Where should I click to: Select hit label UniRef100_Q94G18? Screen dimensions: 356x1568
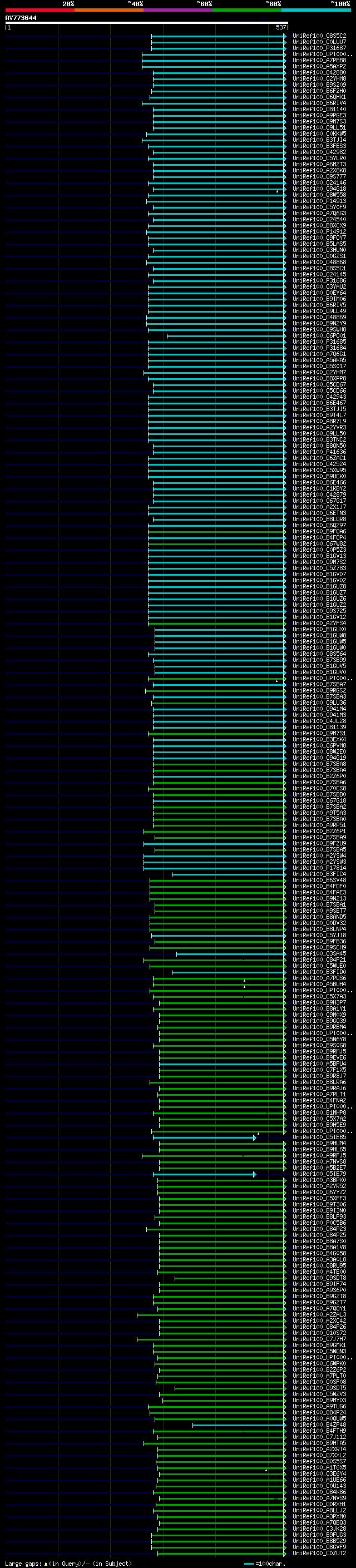pos(319,189)
